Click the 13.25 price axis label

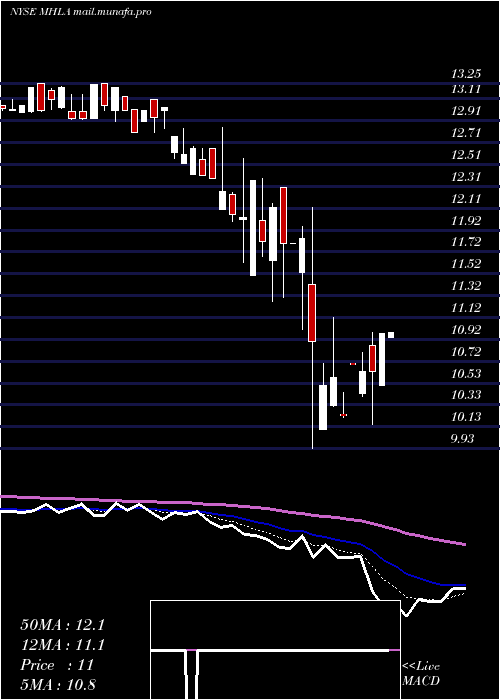point(468,74)
